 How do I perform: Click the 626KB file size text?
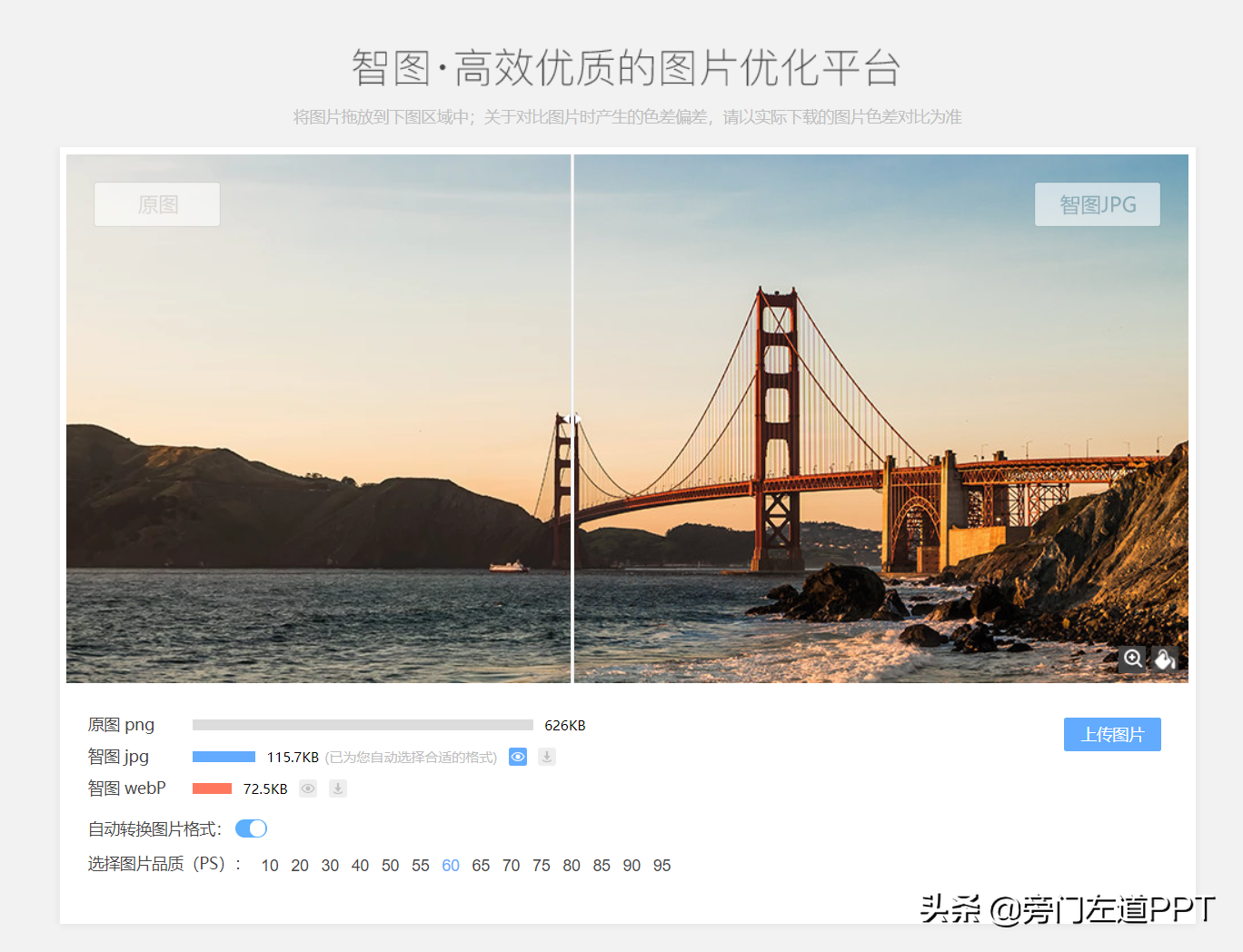click(565, 725)
